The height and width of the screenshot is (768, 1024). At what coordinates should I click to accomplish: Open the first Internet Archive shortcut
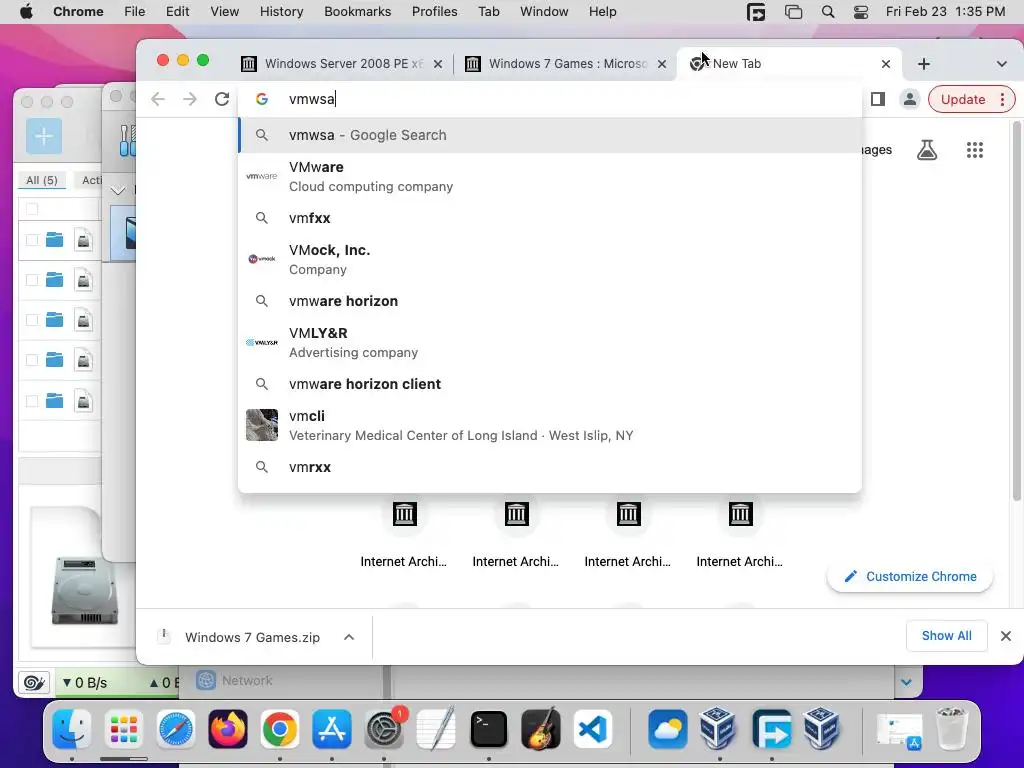click(404, 534)
